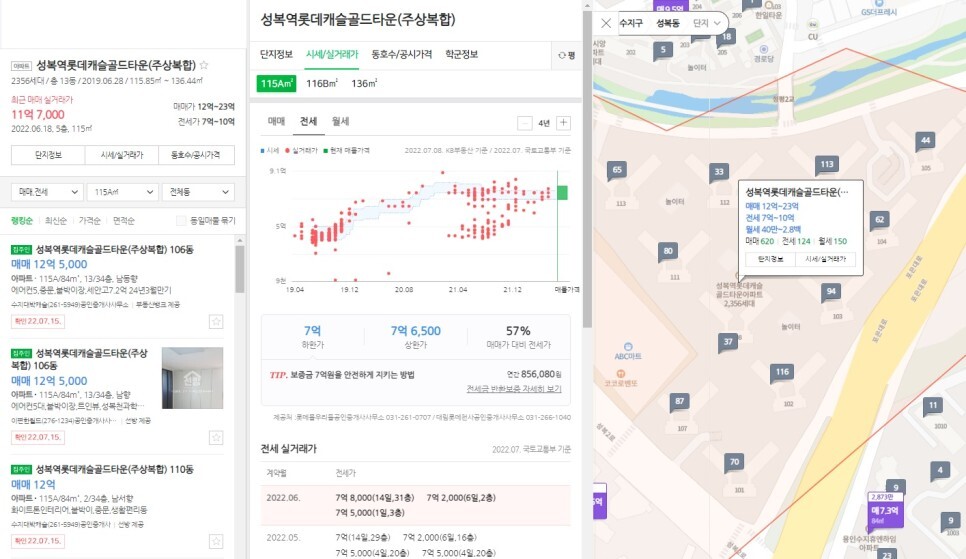
Task: Click map marker 11
Action: pos(933,406)
